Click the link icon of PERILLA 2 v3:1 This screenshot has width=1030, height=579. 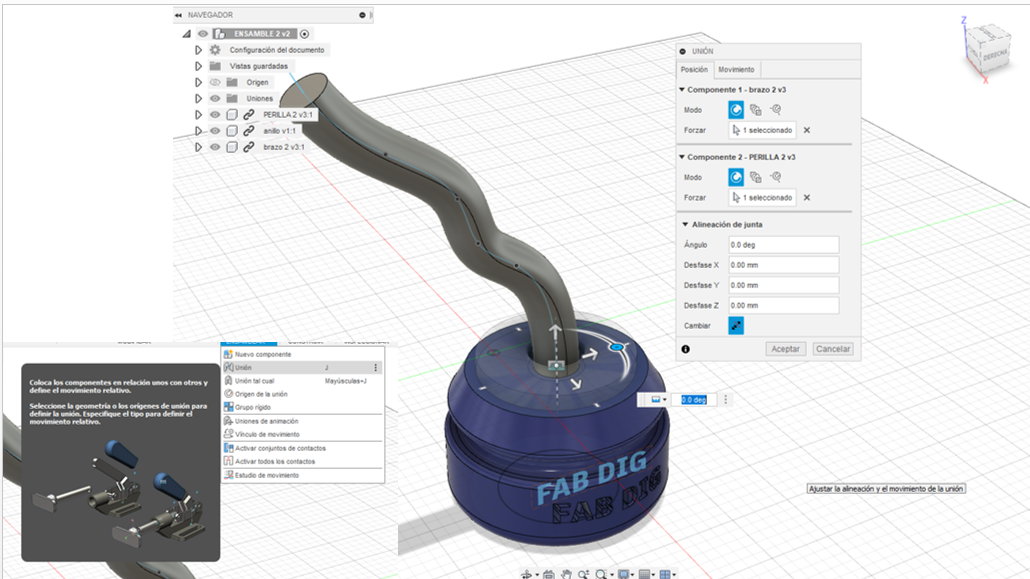[249, 114]
